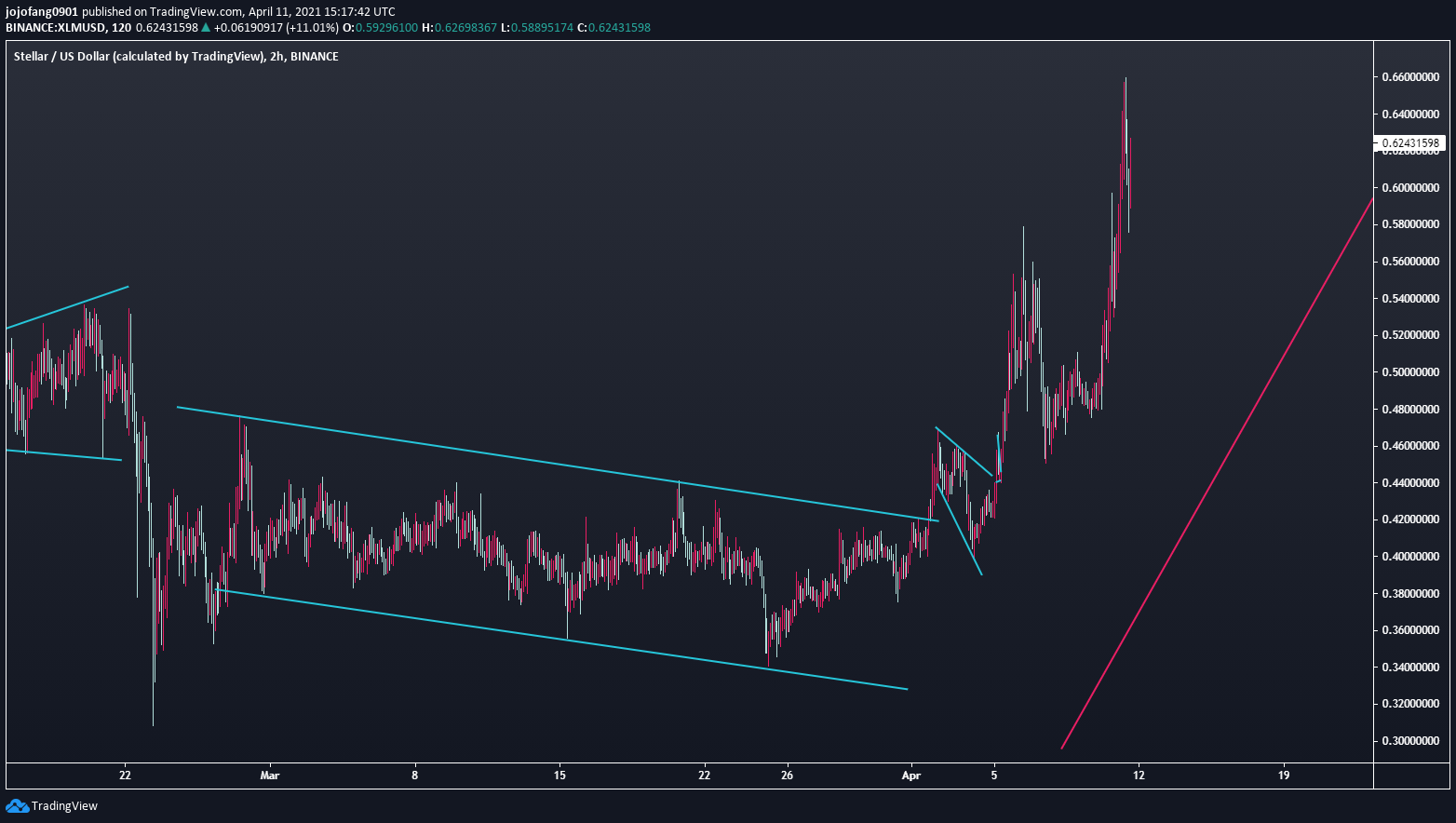Click the 0.32000000 price axis label
1456x823 pixels.
coord(1410,704)
